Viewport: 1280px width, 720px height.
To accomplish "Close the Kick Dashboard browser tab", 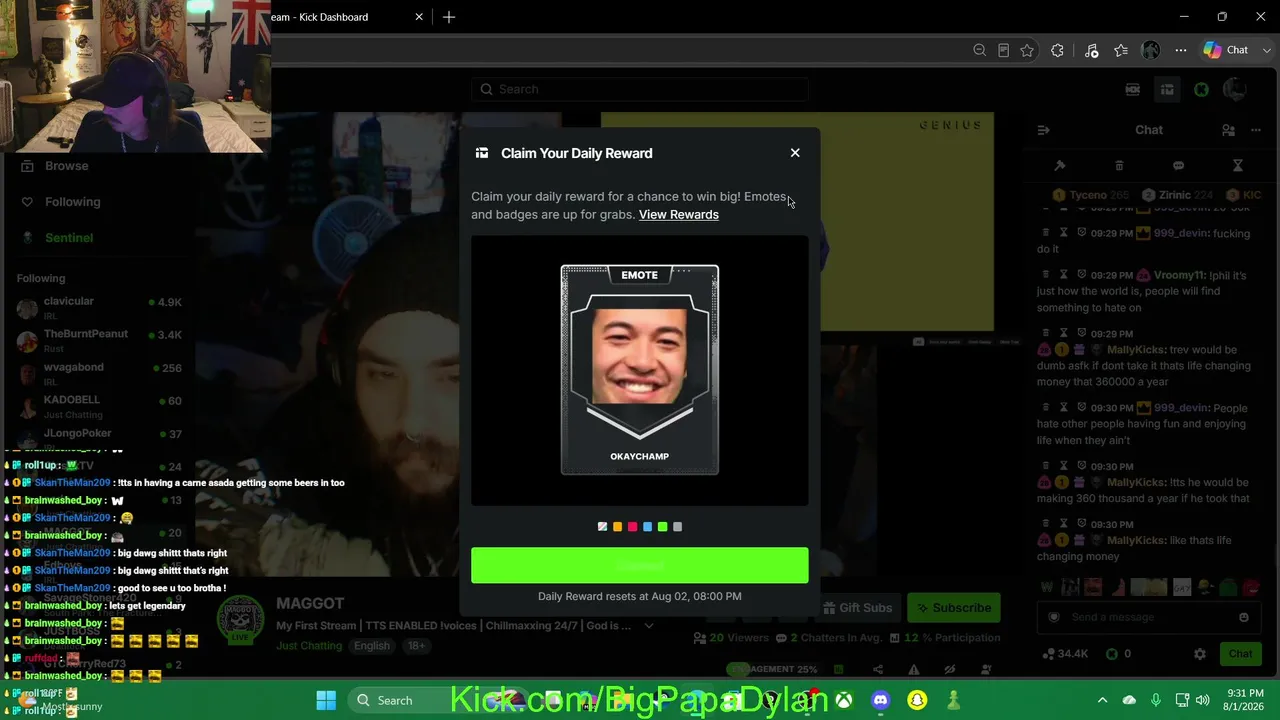I will coord(419,17).
